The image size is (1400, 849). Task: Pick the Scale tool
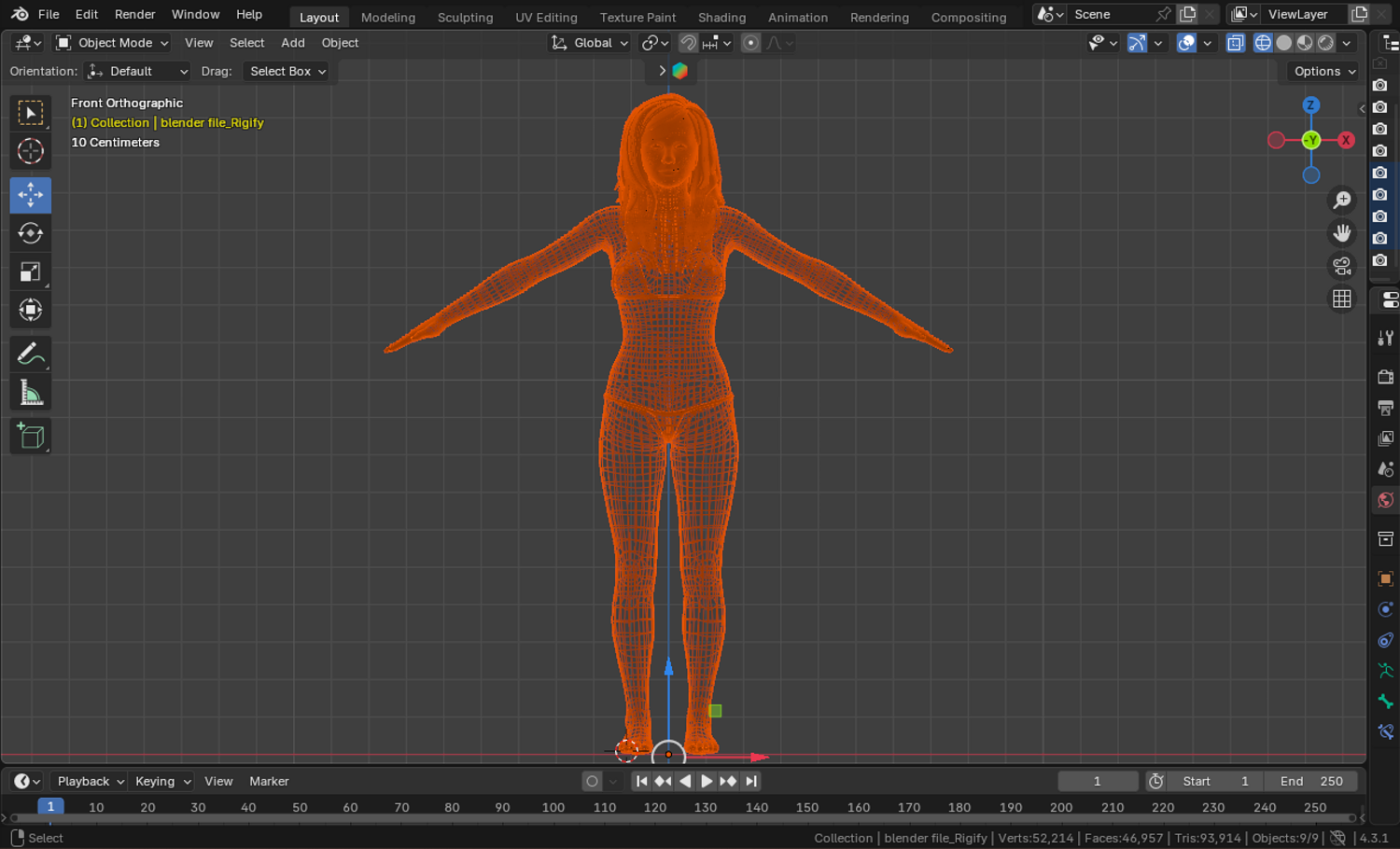[31, 271]
